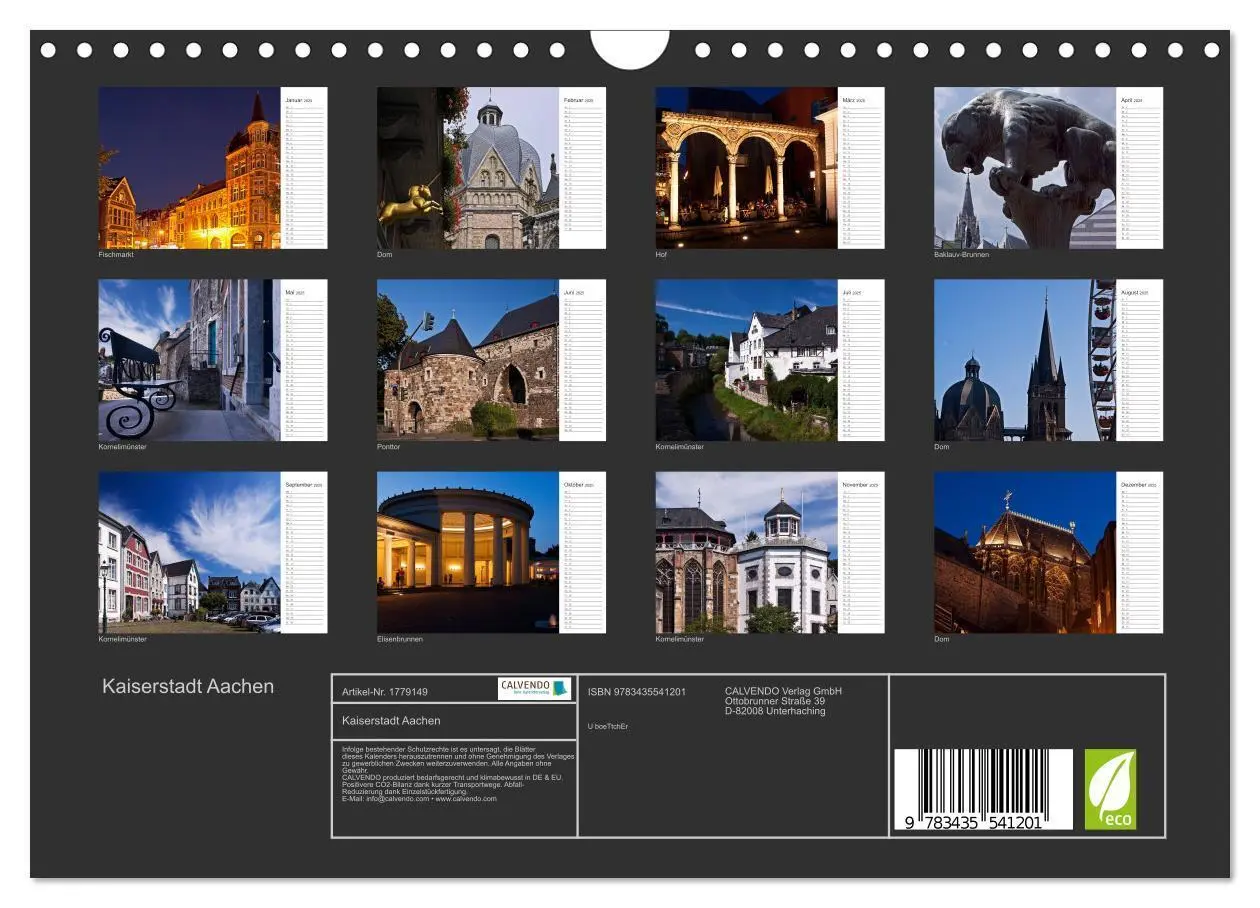Screen dimensions: 1260x908
Task: Click the 'Kornelimünster' caption under the Juli photo
Action: pos(680,446)
